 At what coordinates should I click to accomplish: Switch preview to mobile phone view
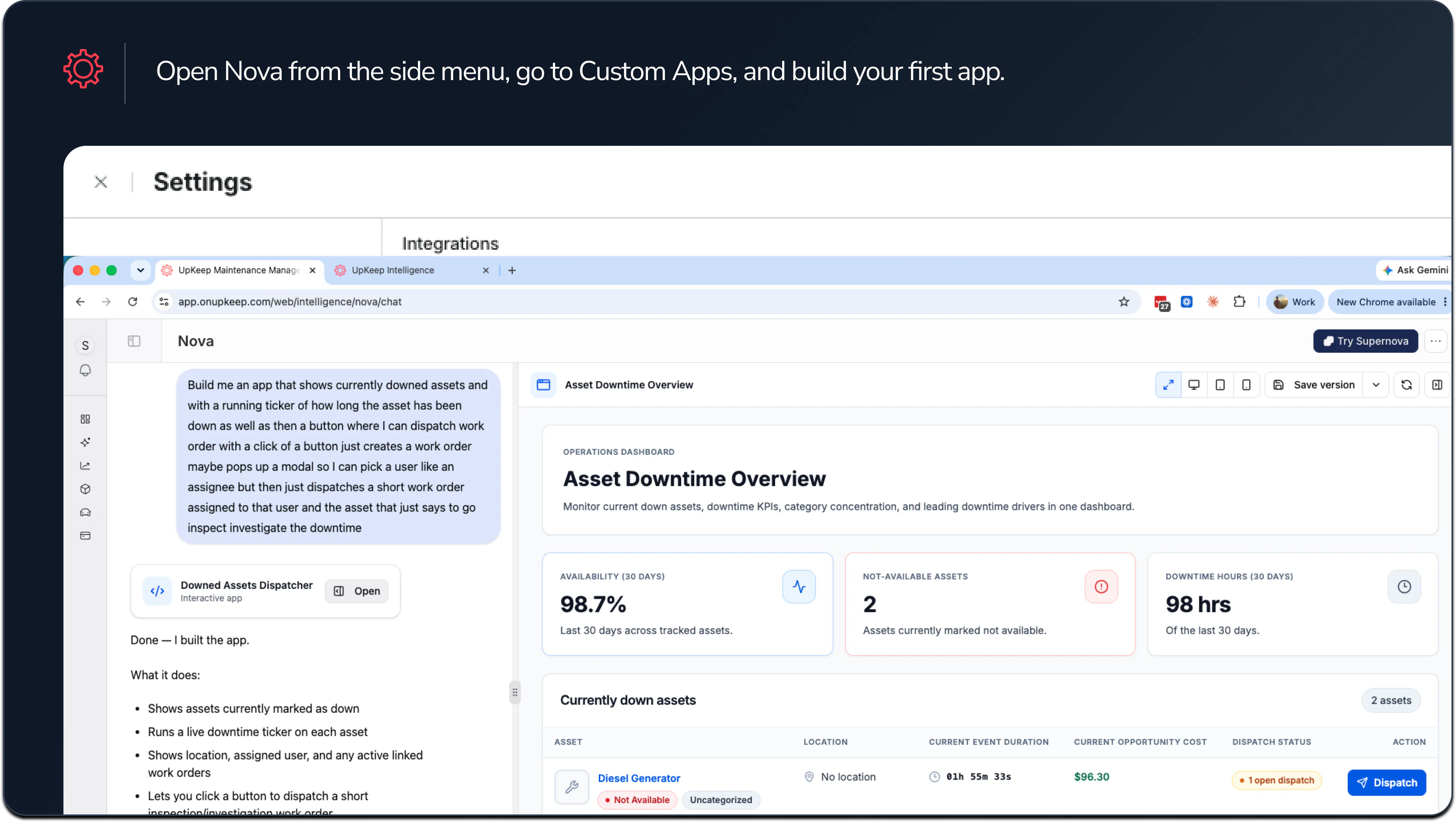1246,385
